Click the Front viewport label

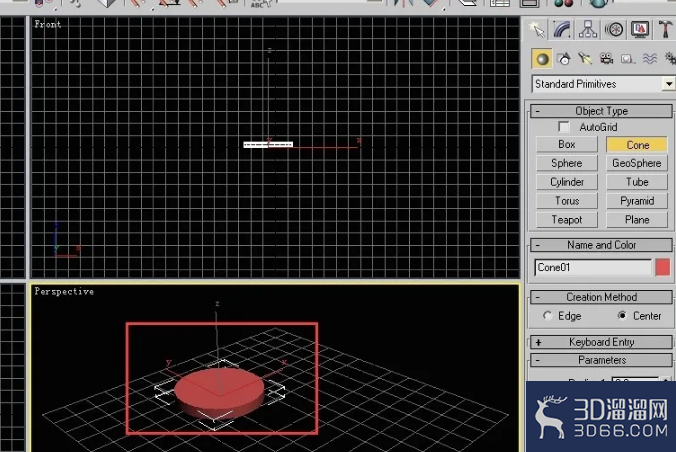point(47,24)
